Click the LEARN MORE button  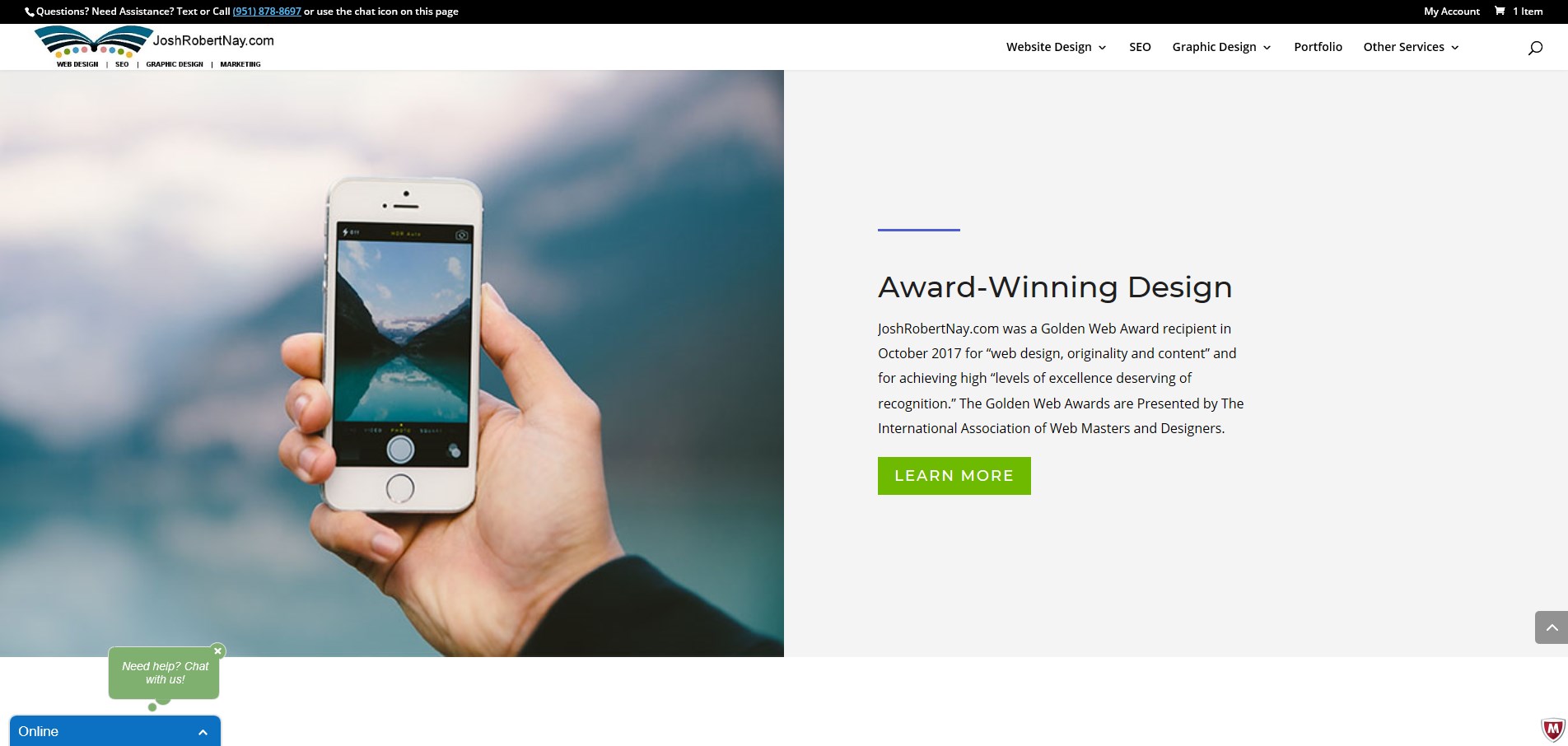coord(954,476)
